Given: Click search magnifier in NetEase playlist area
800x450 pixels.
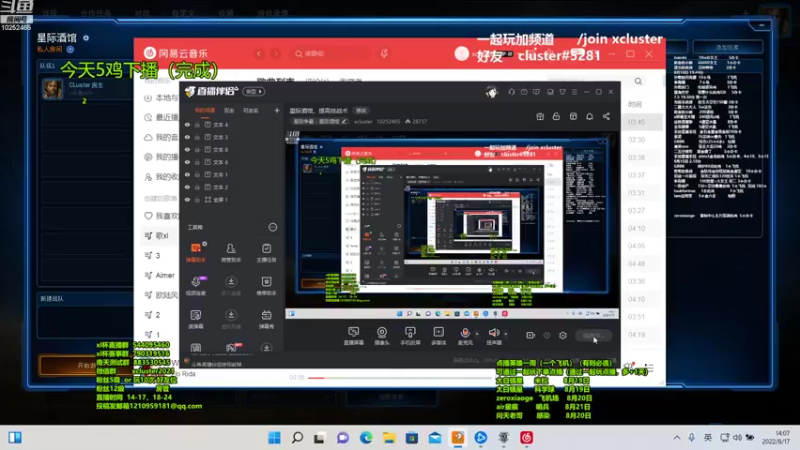Looking at the screenshot, I should [x=638, y=82].
